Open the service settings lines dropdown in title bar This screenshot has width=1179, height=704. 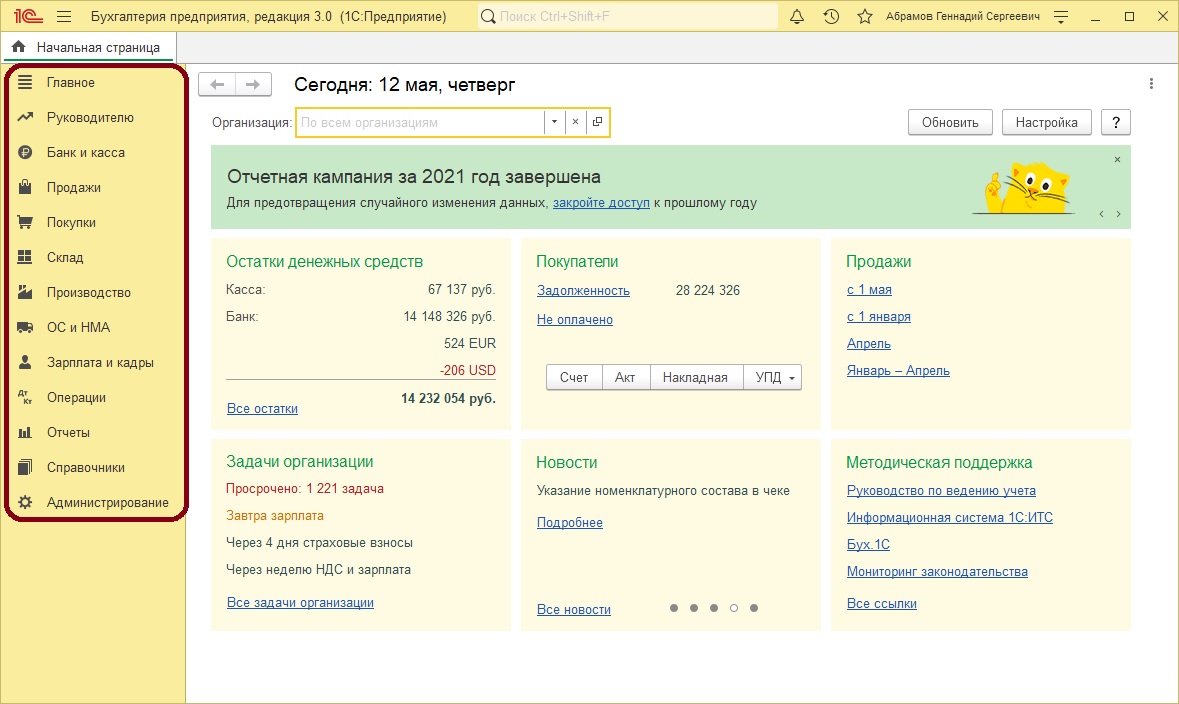(1061, 17)
